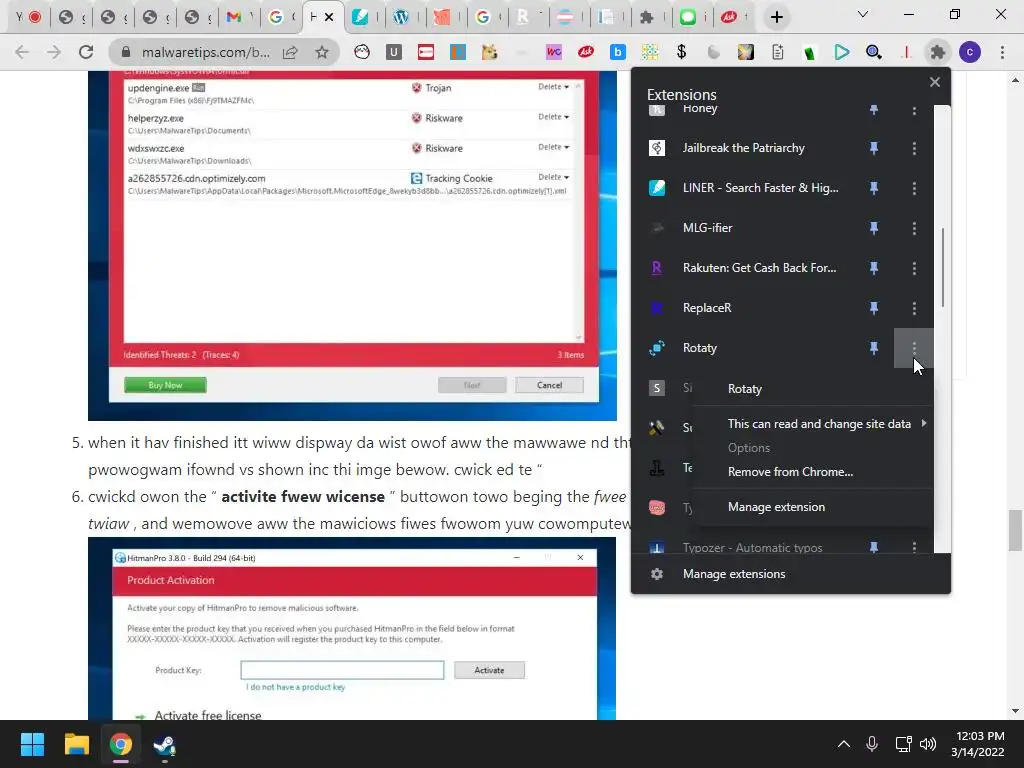Click the Doge extension toolbar icon
1024x768 pixels.
tap(489, 52)
